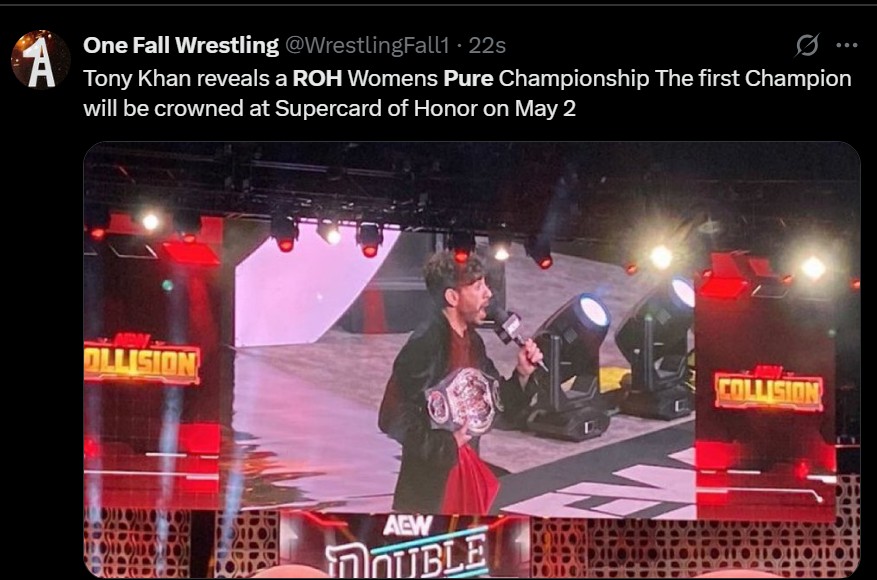Open the One Fall Wrestling display name
This screenshot has width=877, height=580.
(x=181, y=45)
